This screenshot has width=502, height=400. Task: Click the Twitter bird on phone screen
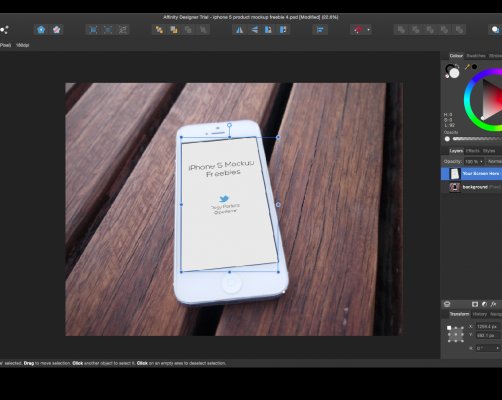224,199
